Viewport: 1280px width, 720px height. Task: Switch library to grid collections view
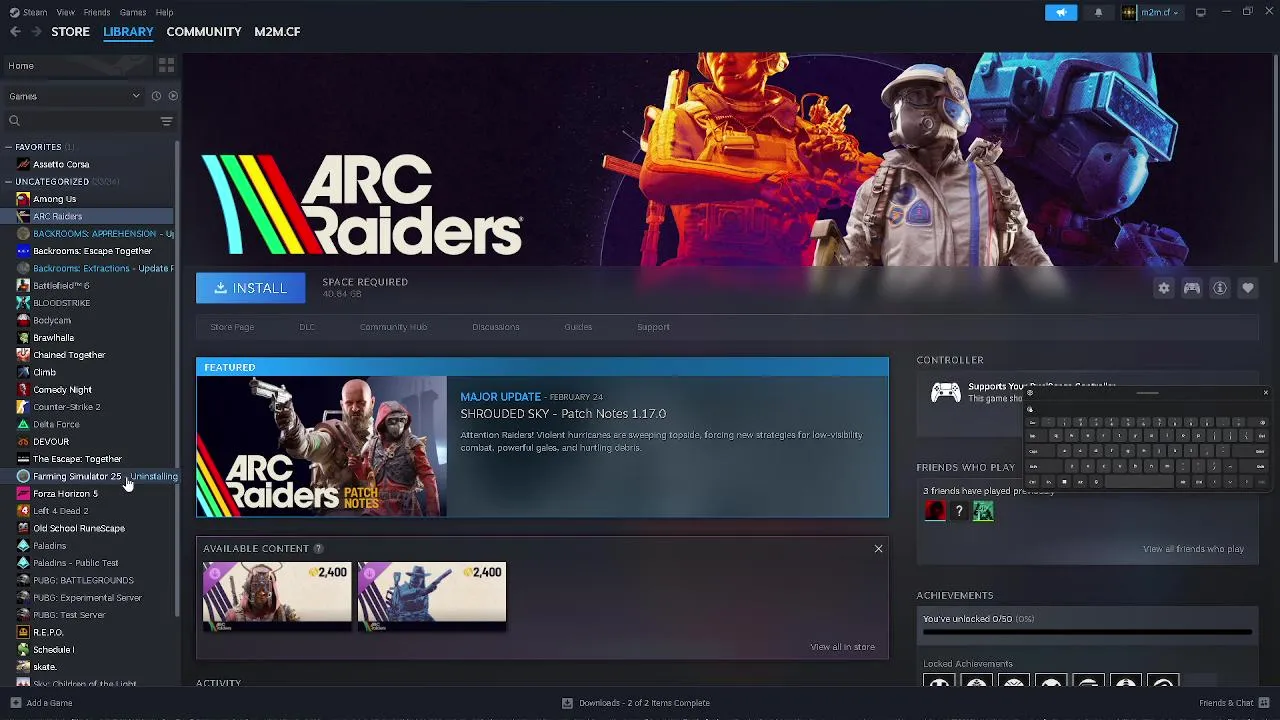click(x=166, y=65)
